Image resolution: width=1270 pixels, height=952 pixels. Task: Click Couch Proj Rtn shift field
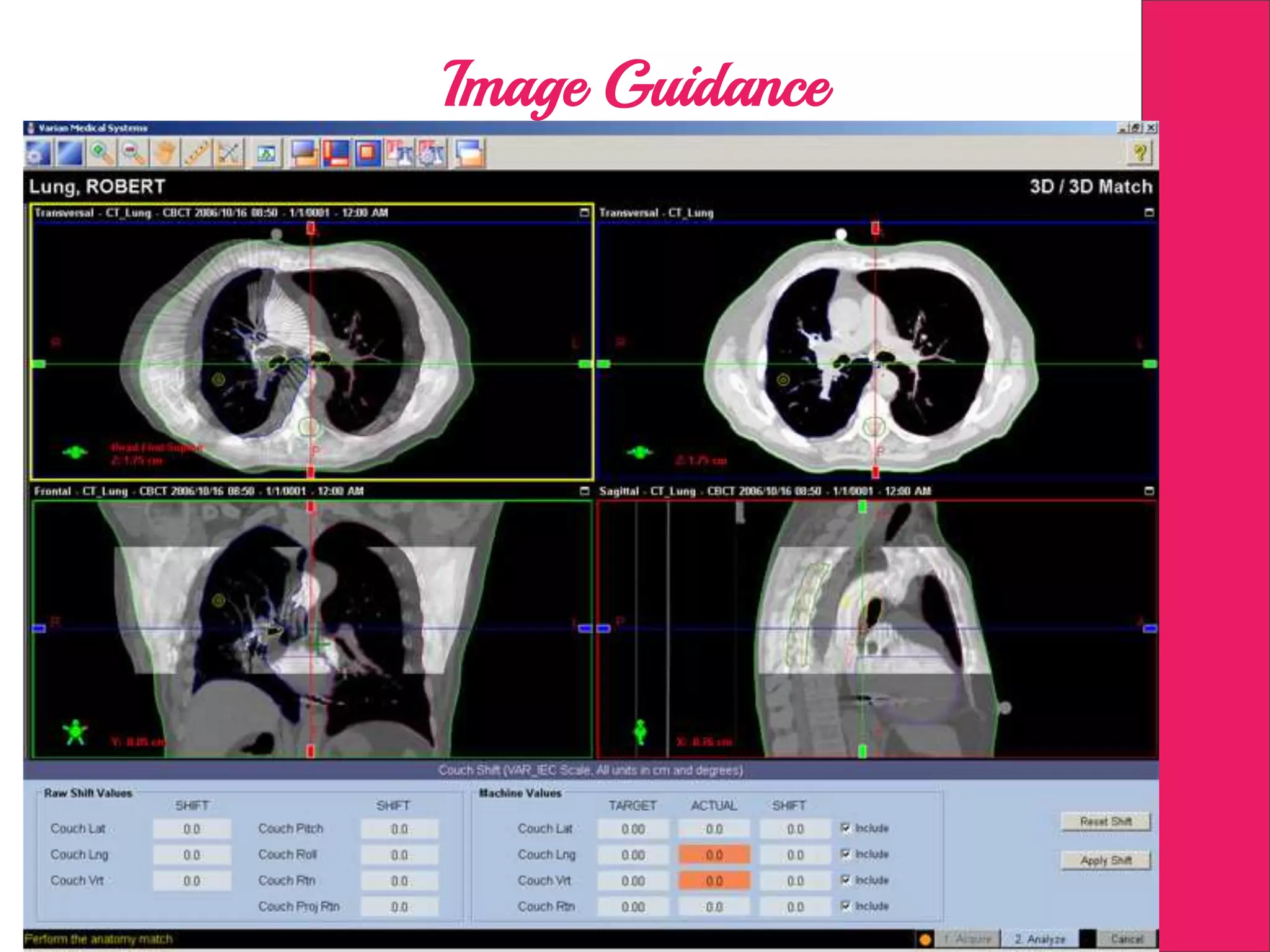pyautogui.click(x=399, y=907)
